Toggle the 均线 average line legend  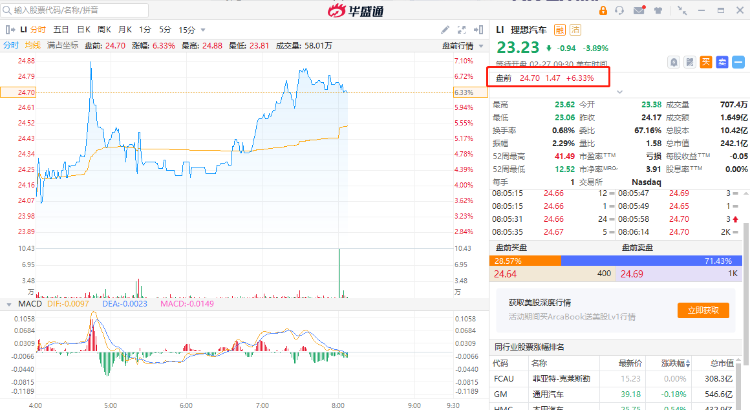pos(33,45)
